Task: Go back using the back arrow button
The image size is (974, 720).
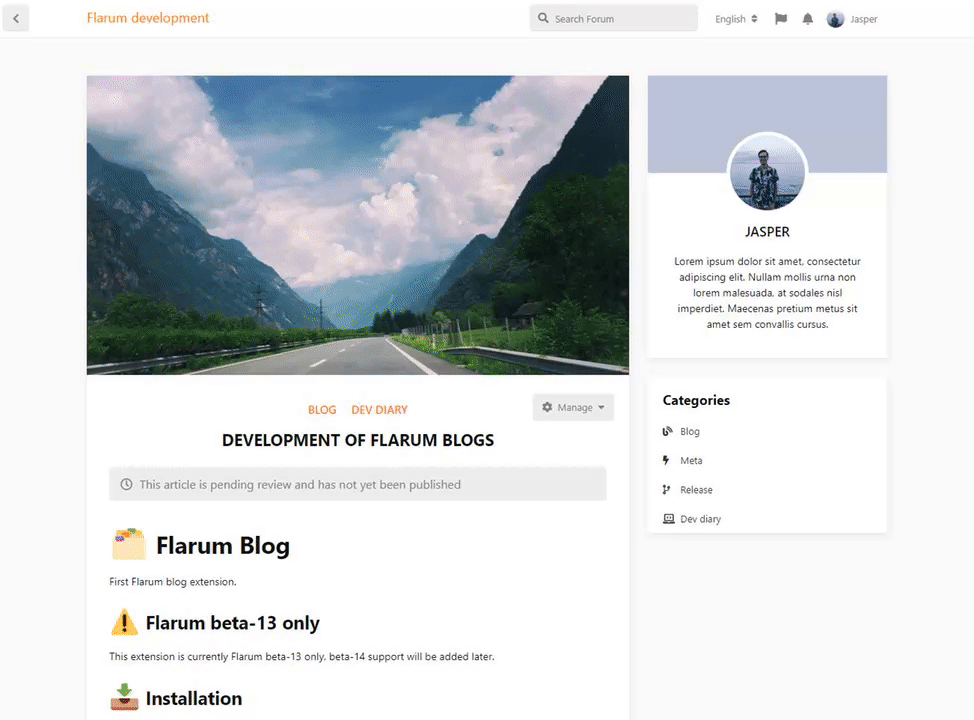Action: 16,19
